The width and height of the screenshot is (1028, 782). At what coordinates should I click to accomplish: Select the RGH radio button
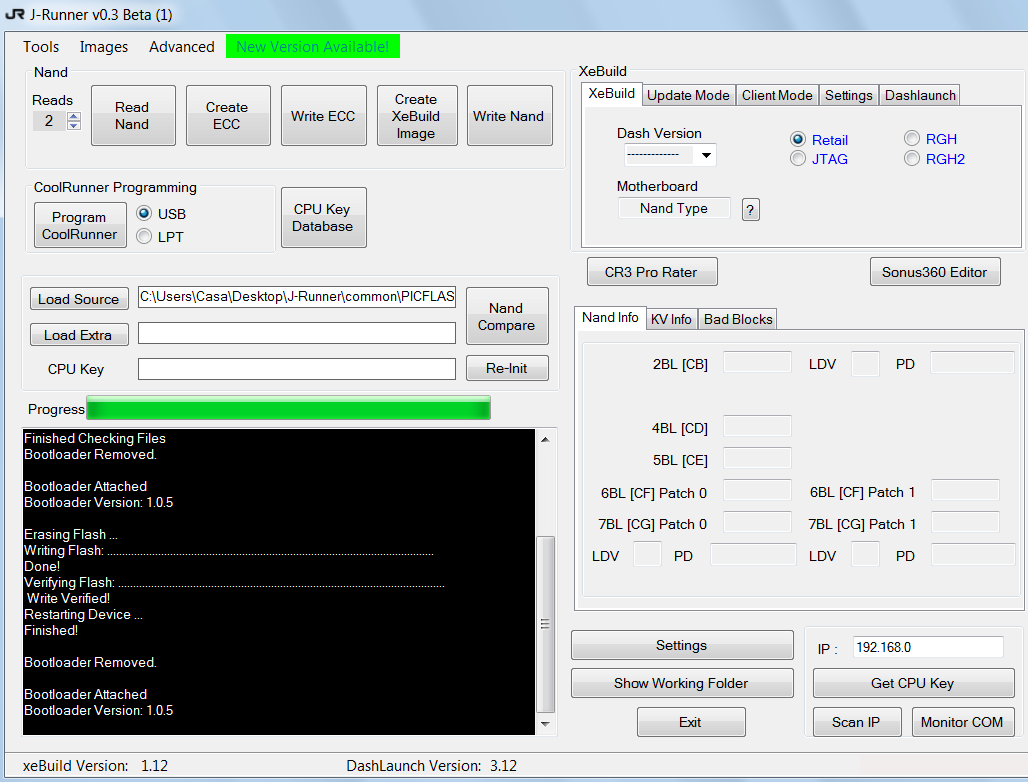[912, 138]
